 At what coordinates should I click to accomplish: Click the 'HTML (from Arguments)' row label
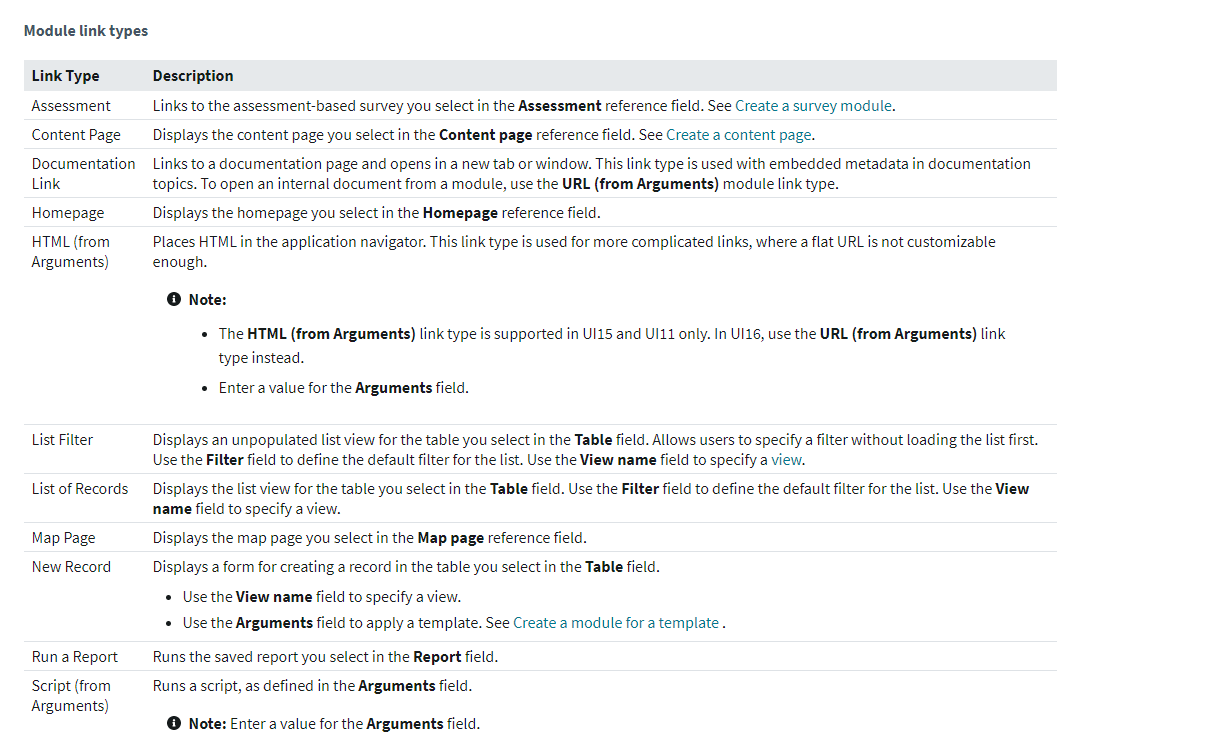coord(71,252)
